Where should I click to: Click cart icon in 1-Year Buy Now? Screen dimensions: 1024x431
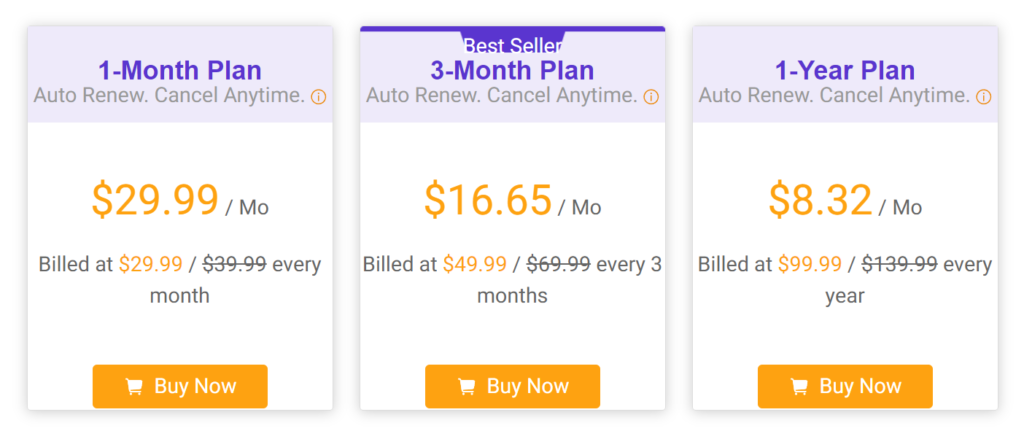799,387
